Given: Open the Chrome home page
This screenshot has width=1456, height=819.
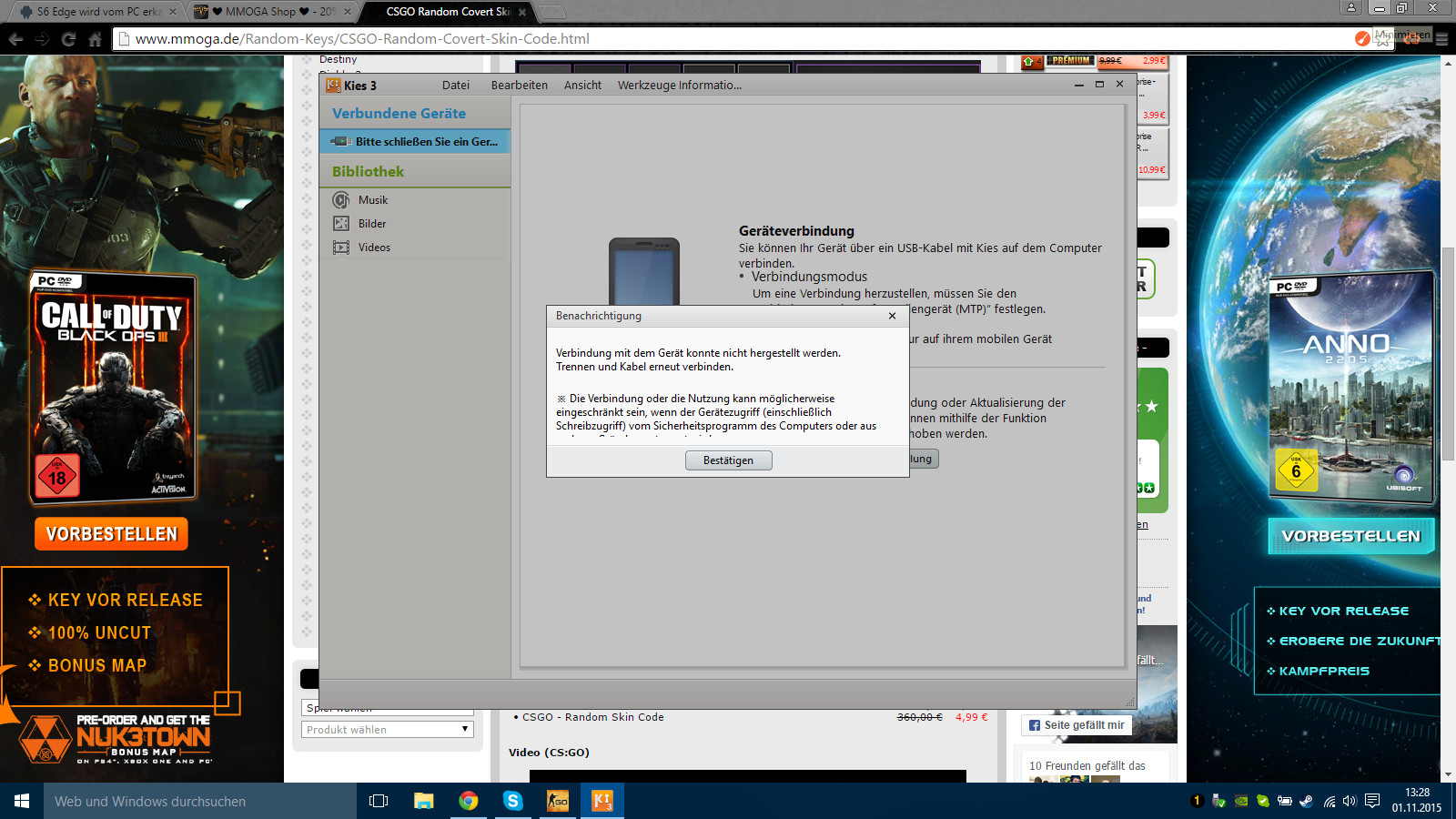Looking at the screenshot, I should point(95,39).
